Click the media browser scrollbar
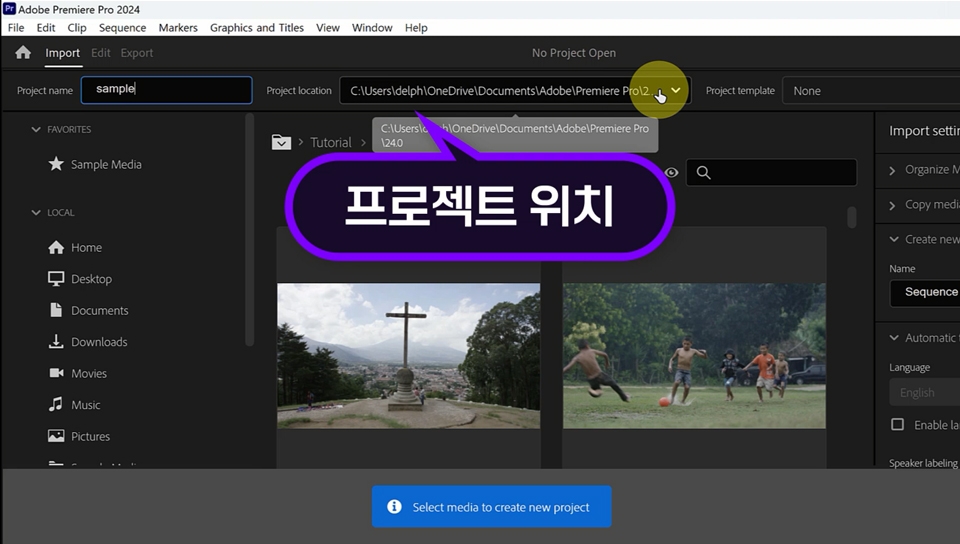The height and width of the screenshot is (544, 960). (852, 217)
